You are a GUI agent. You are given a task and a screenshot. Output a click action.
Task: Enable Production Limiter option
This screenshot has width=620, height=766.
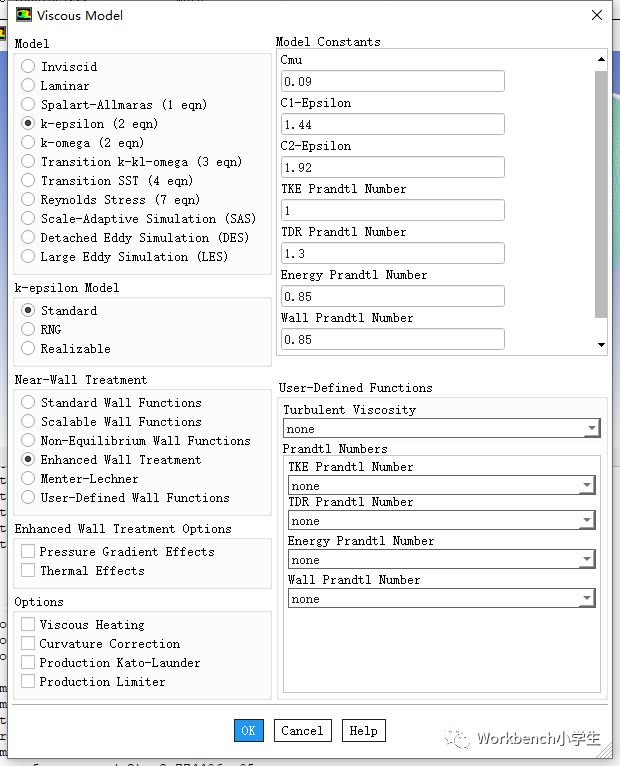(28, 681)
